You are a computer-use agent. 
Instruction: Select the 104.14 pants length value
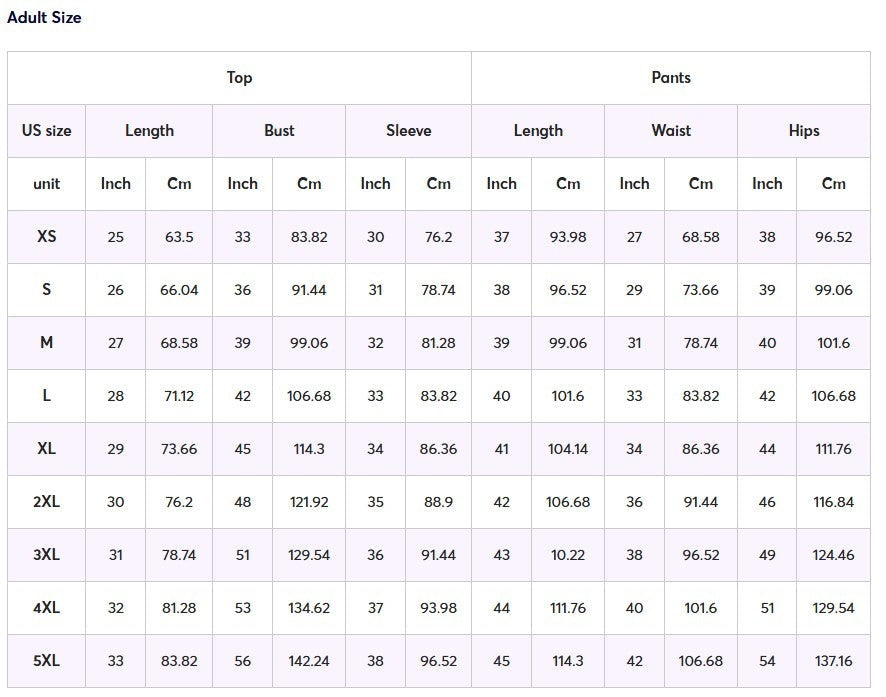tap(568, 449)
